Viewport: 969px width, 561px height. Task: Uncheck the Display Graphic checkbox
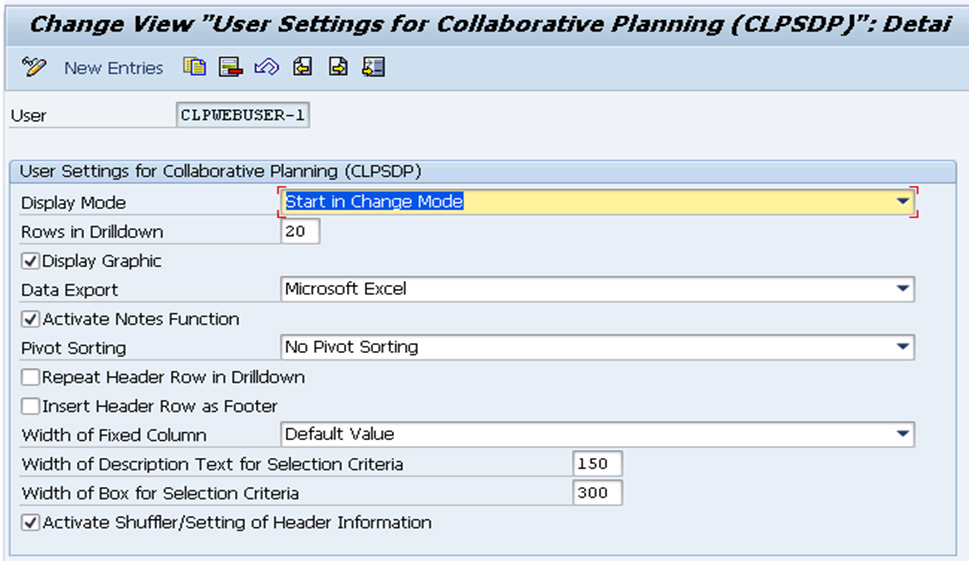click(x=30, y=261)
